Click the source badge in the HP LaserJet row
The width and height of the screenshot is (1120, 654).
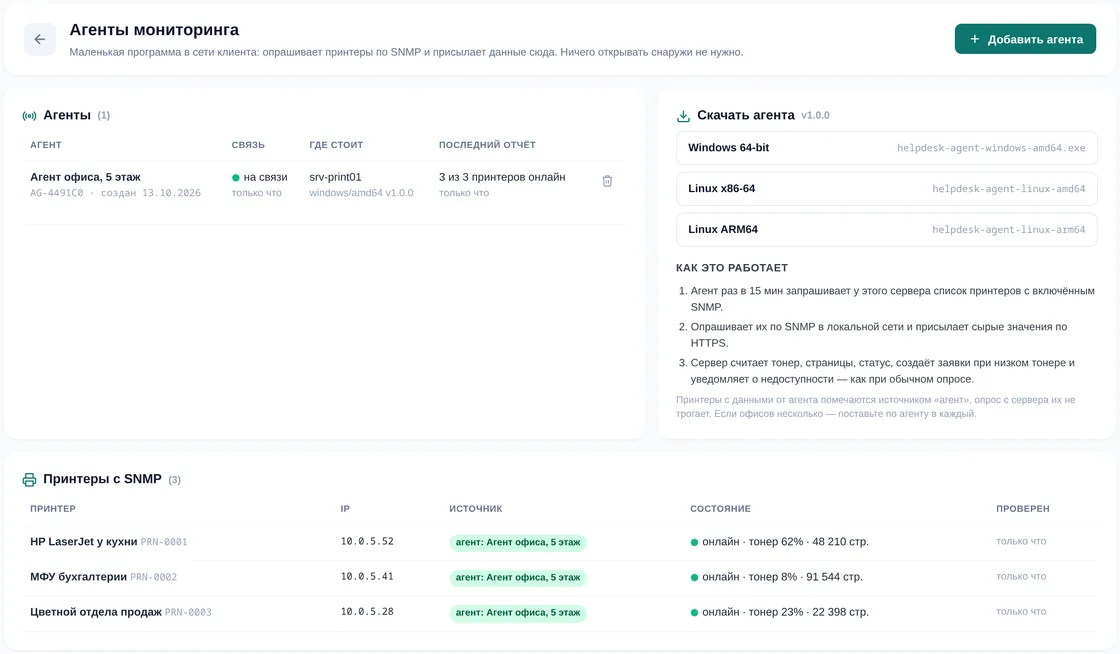tap(518, 543)
